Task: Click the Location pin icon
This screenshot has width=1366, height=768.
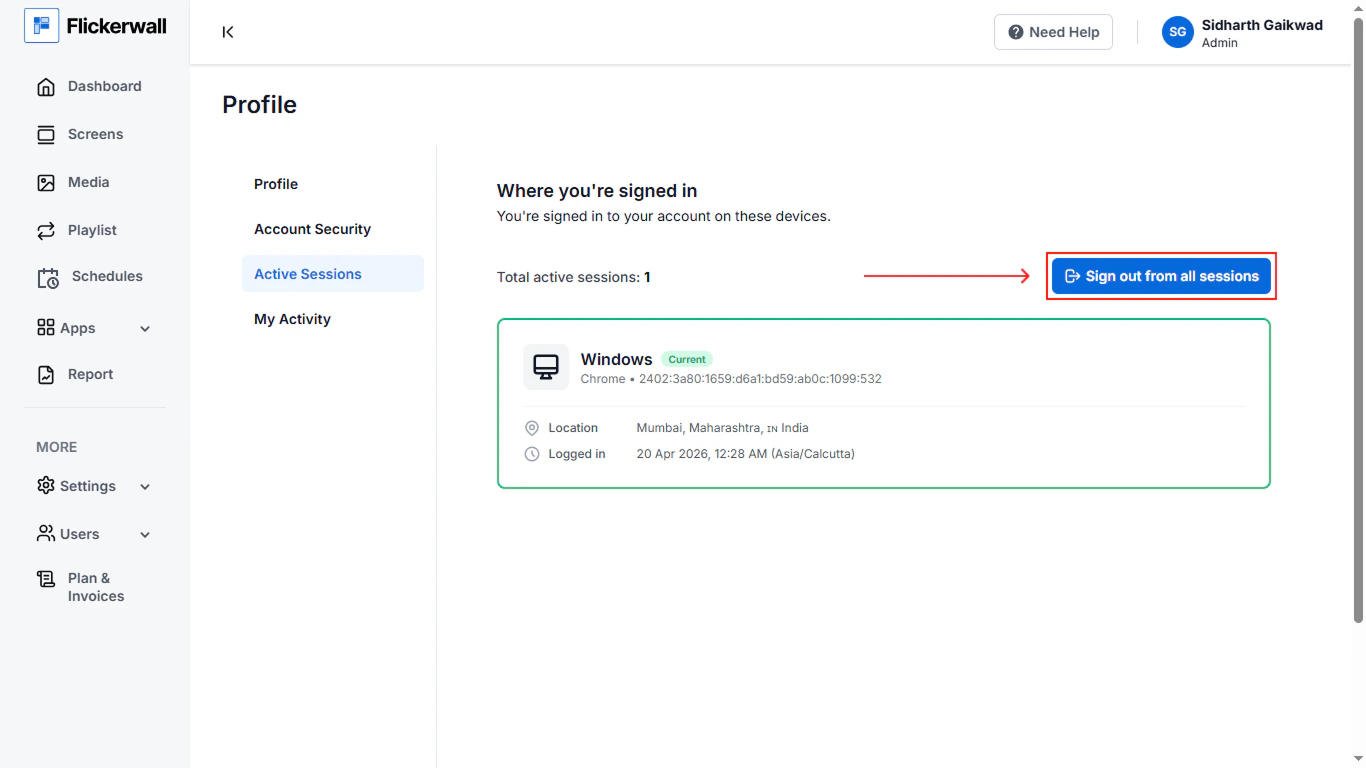Action: [x=532, y=428]
